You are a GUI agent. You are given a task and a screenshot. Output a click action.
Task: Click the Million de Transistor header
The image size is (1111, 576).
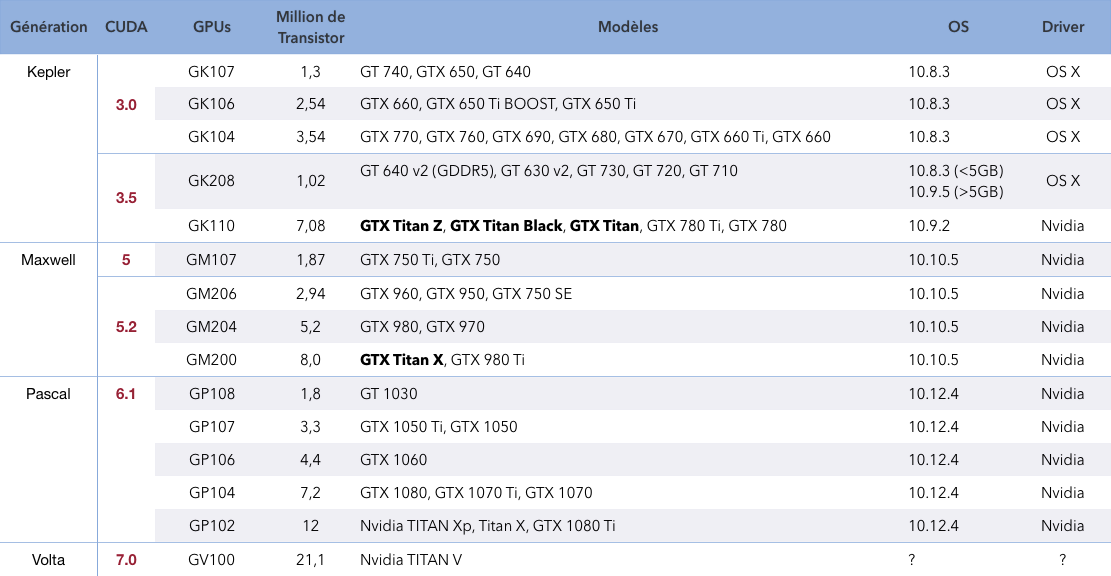point(310,27)
